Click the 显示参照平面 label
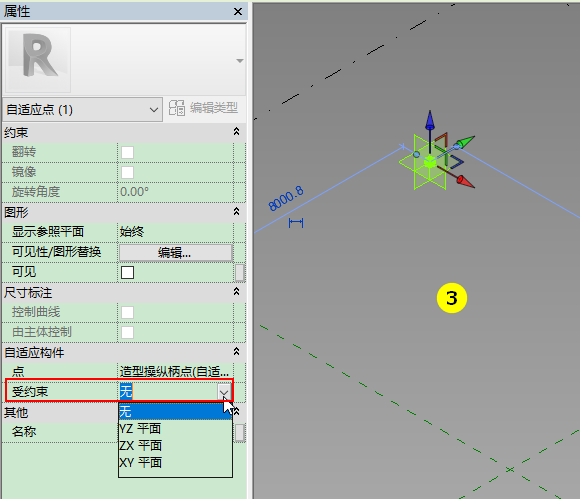 point(48,232)
